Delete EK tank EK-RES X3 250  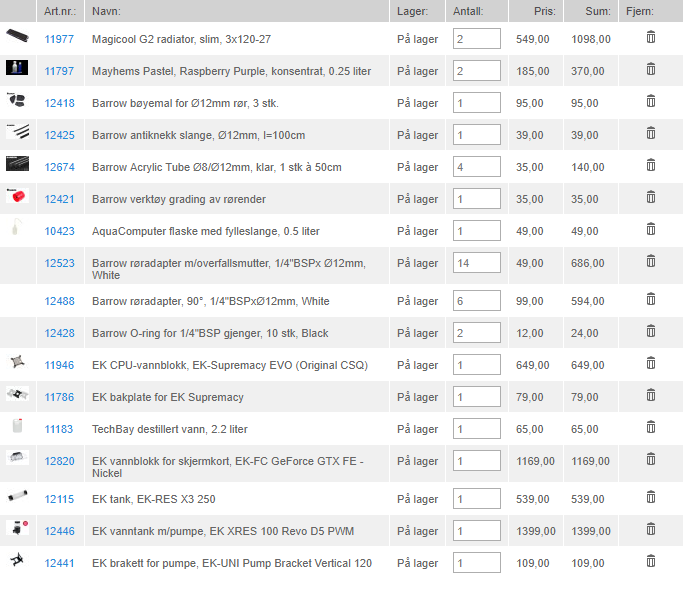click(650, 497)
